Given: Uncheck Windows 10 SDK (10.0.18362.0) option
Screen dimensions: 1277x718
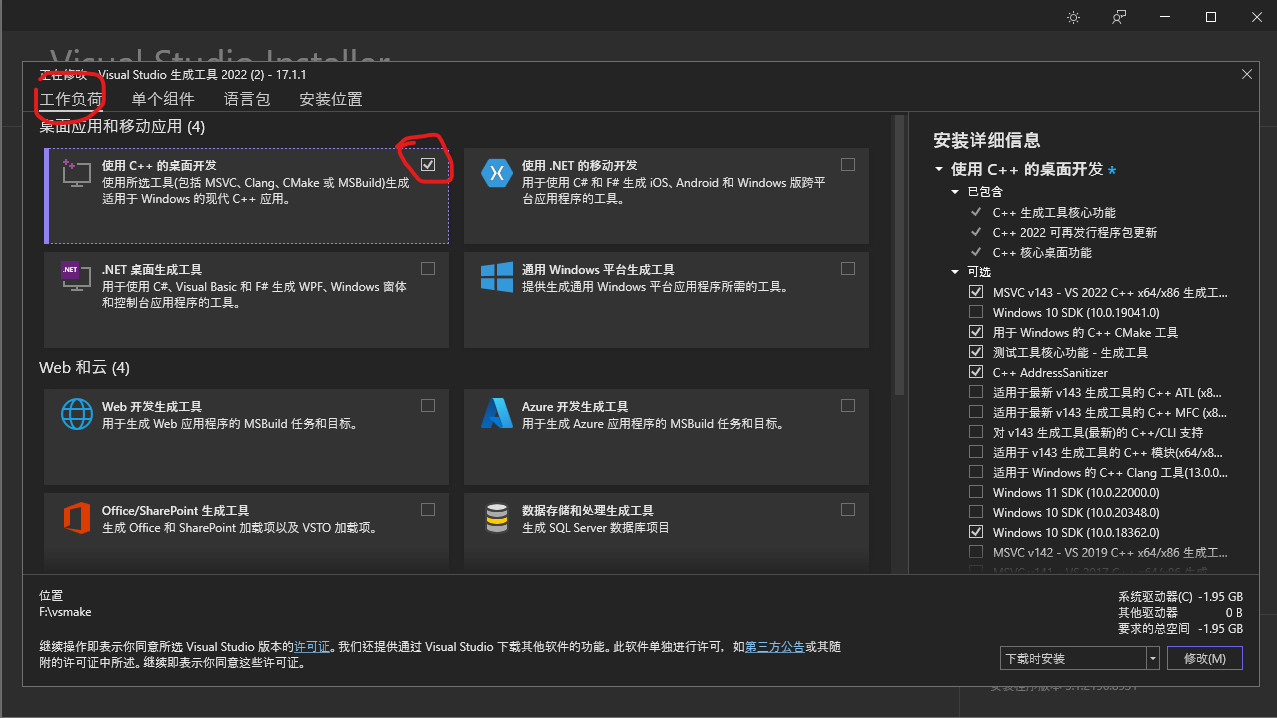Looking at the screenshot, I should [x=976, y=532].
